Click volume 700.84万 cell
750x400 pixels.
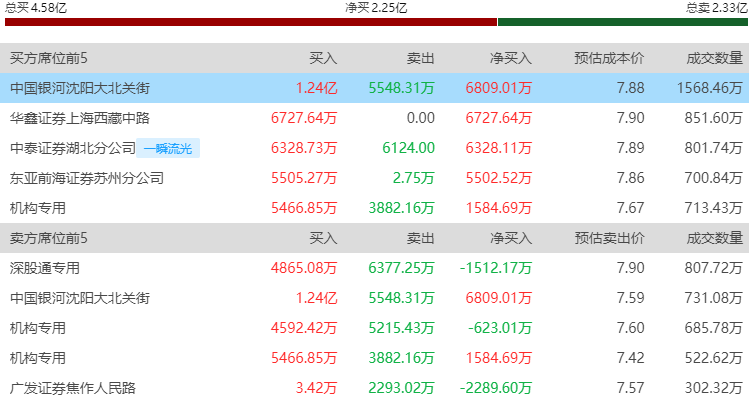coord(714,178)
